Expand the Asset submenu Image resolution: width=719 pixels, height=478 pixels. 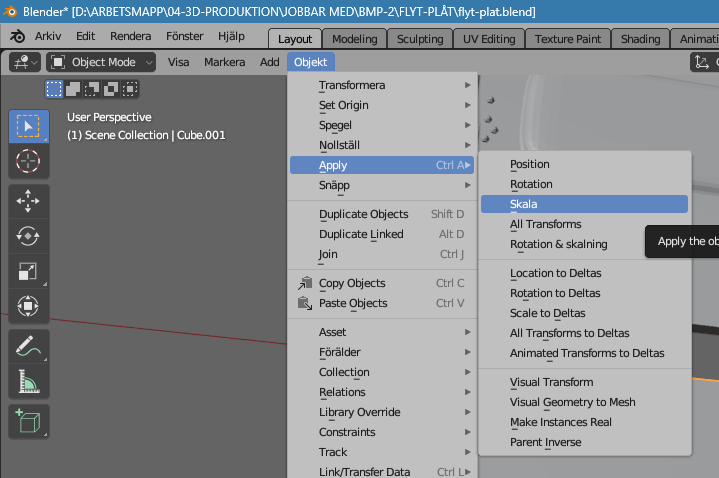[382, 332]
